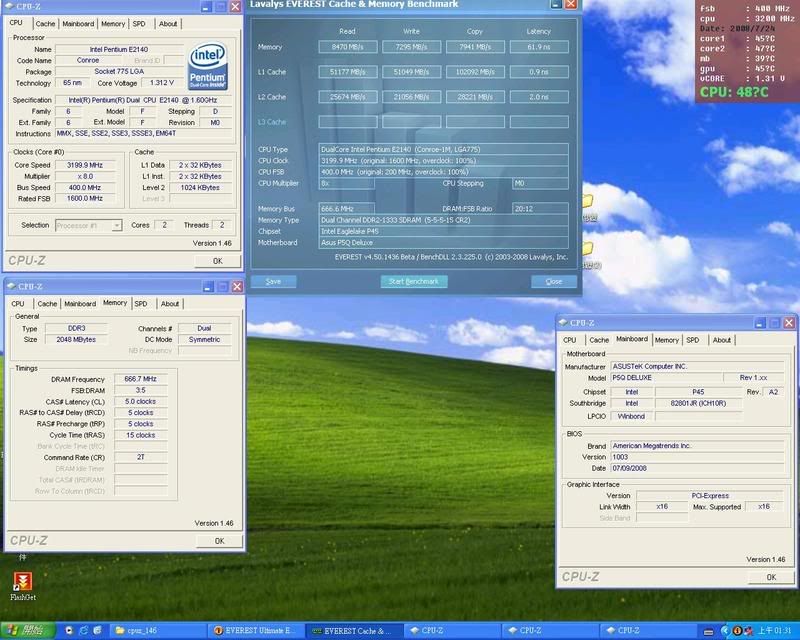Open the Windows Start button
The image size is (800, 640).
(x=28, y=631)
